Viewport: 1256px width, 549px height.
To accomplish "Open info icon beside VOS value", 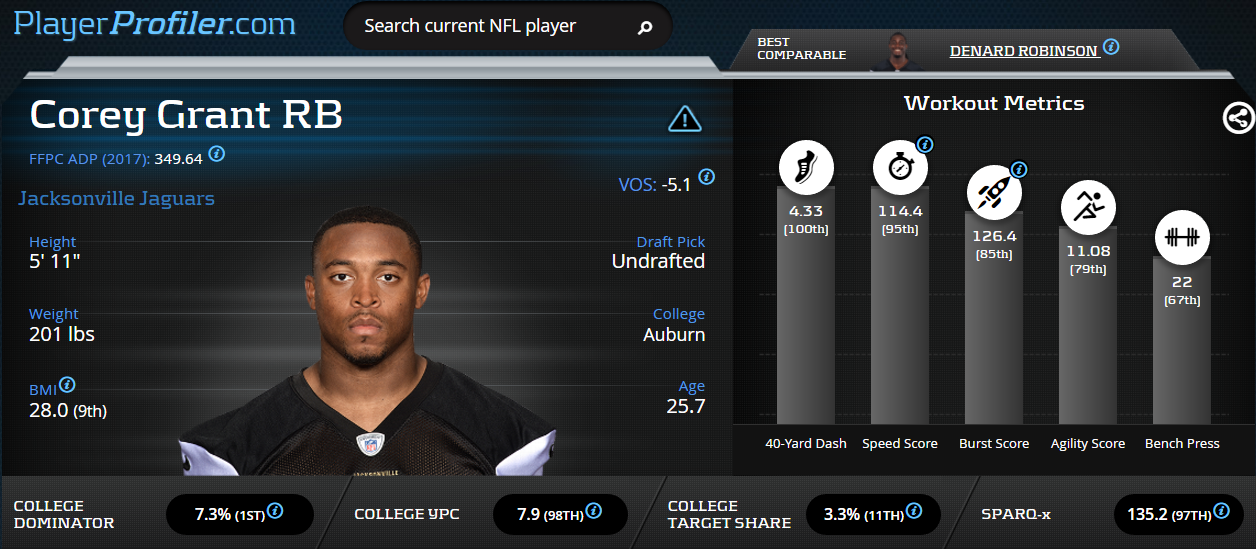I will pos(706,177).
